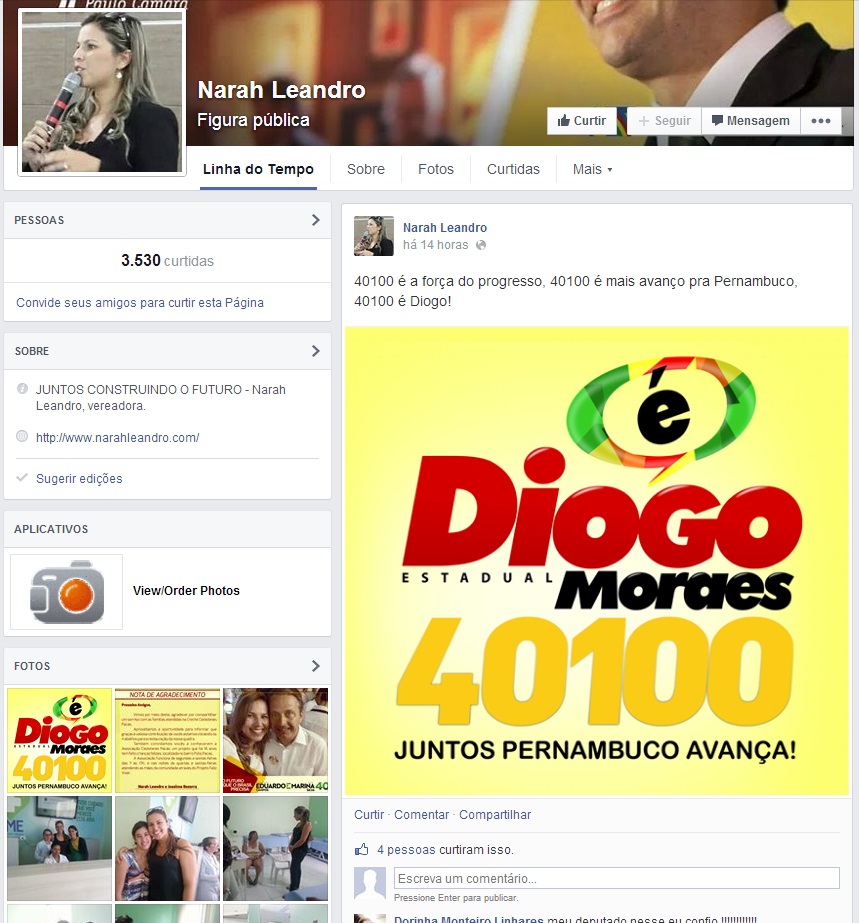
Task: Click the info icon beside page description
Action: click(x=22, y=389)
